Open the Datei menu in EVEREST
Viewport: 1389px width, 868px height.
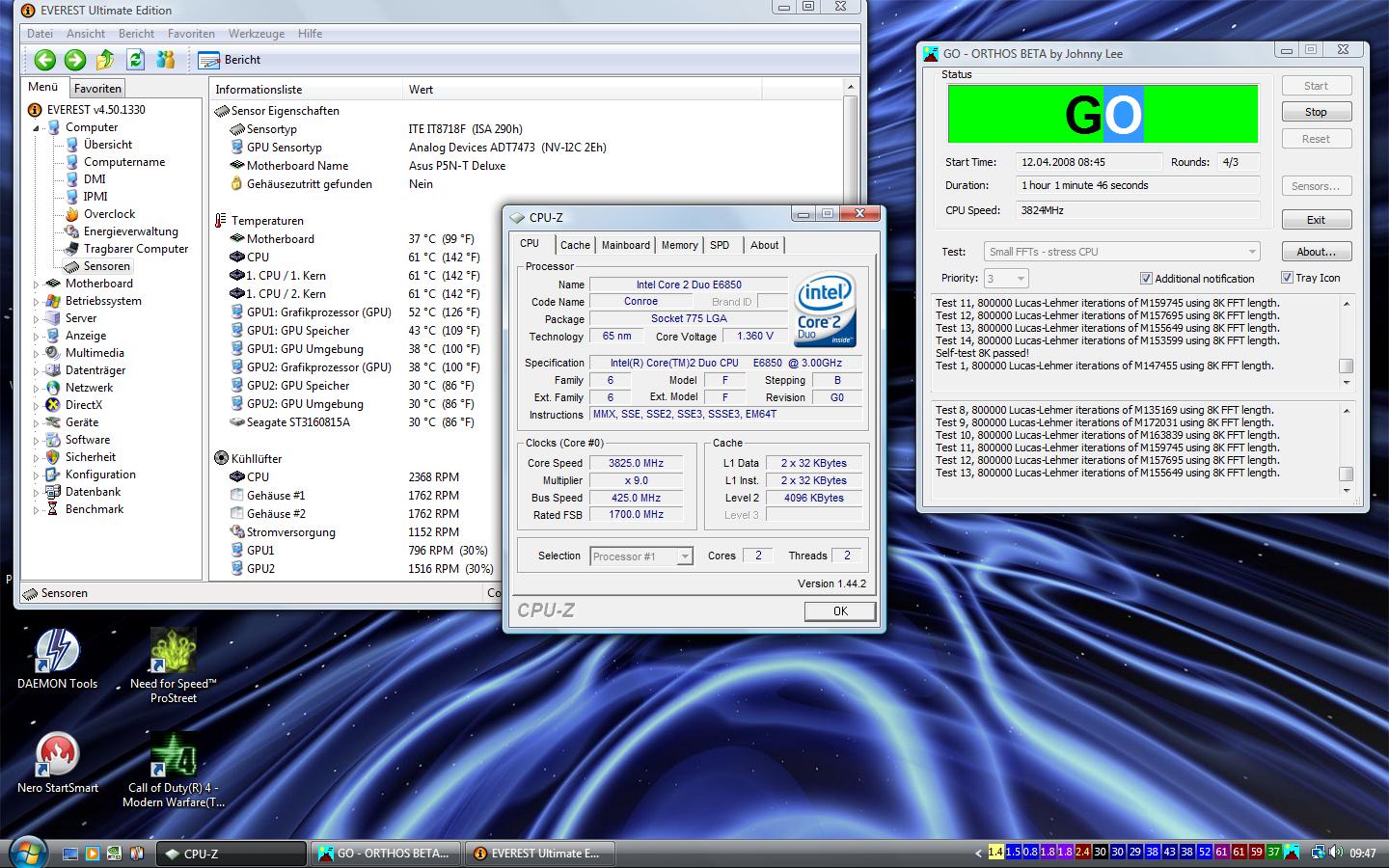tap(41, 34)
